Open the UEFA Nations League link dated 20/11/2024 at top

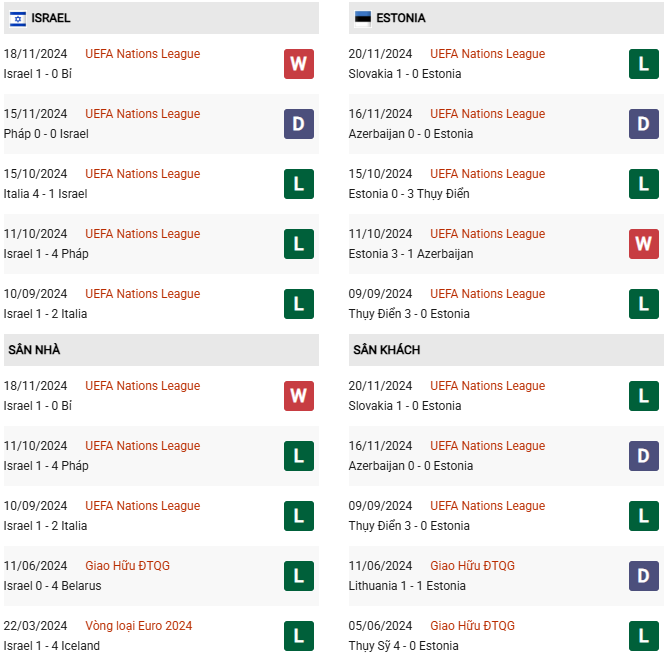(487, 54)
